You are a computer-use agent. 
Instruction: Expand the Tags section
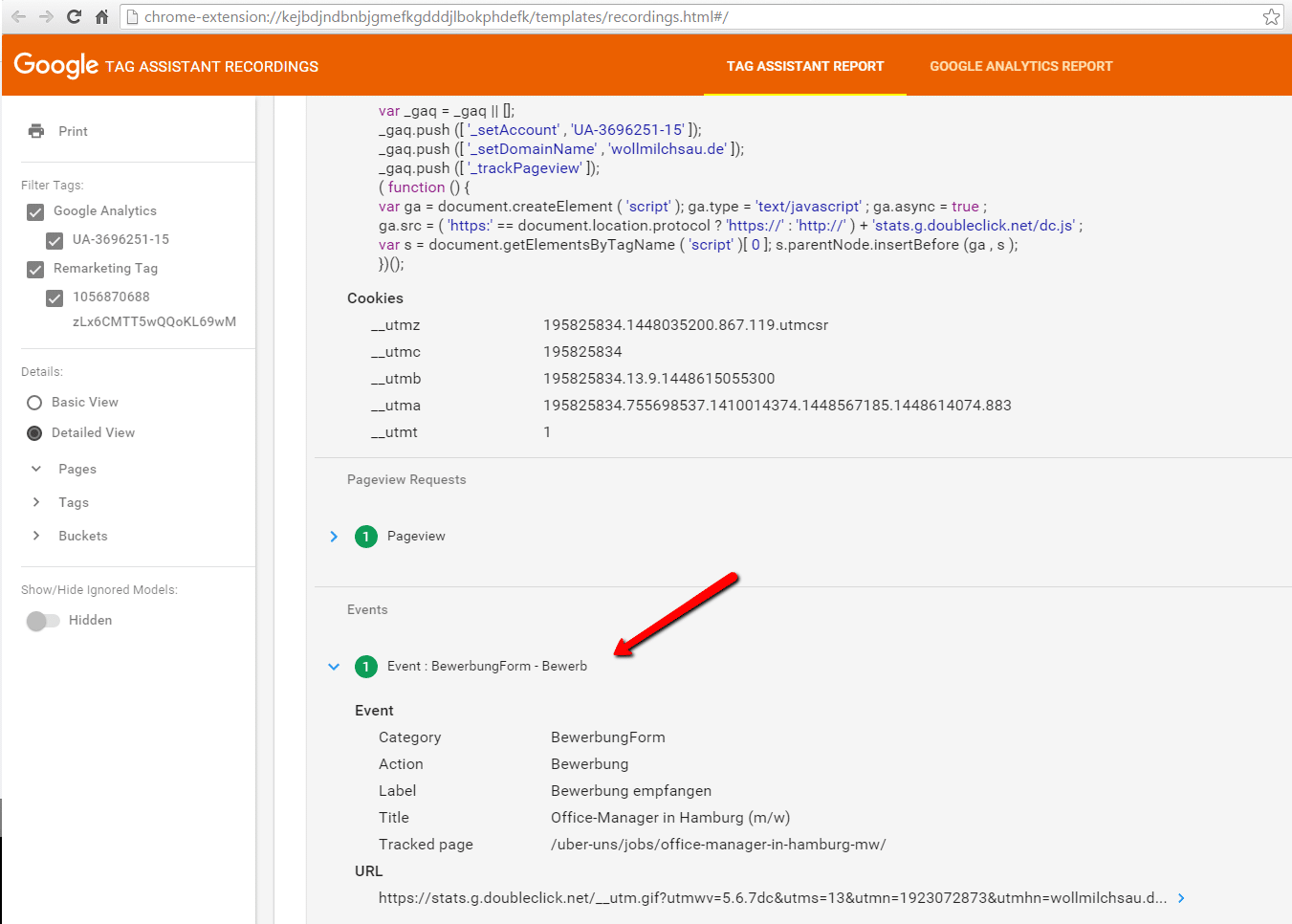point(36,502)
